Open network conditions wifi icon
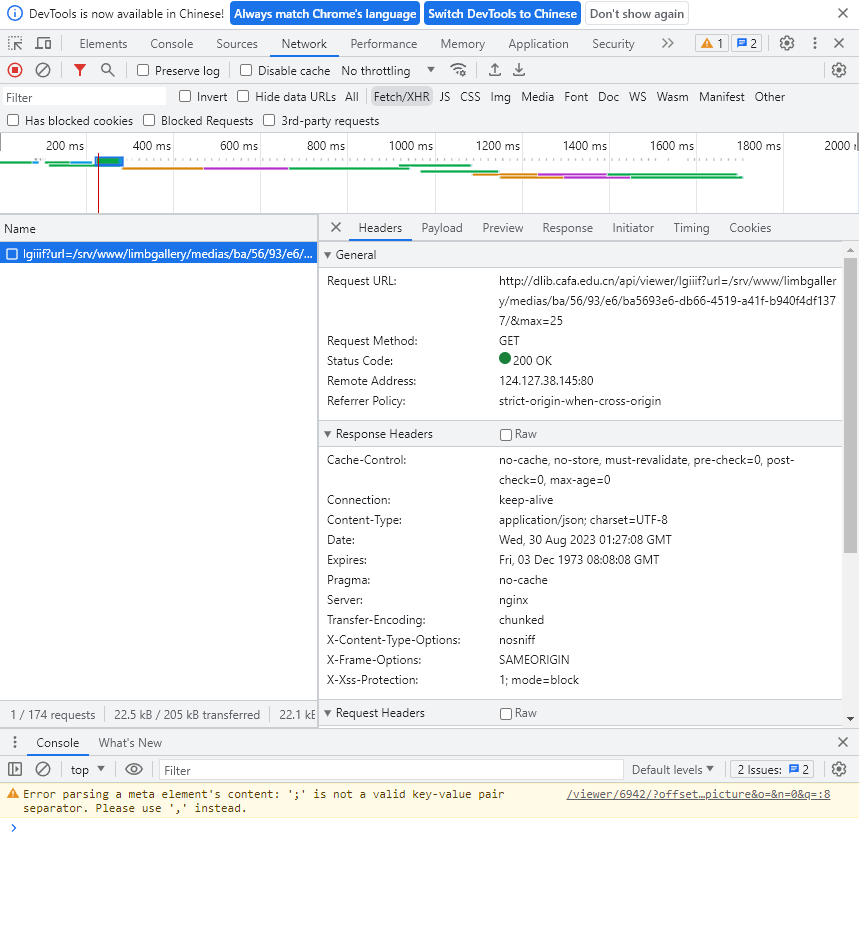This screenshot has height=928, width=859. point(458,70)
